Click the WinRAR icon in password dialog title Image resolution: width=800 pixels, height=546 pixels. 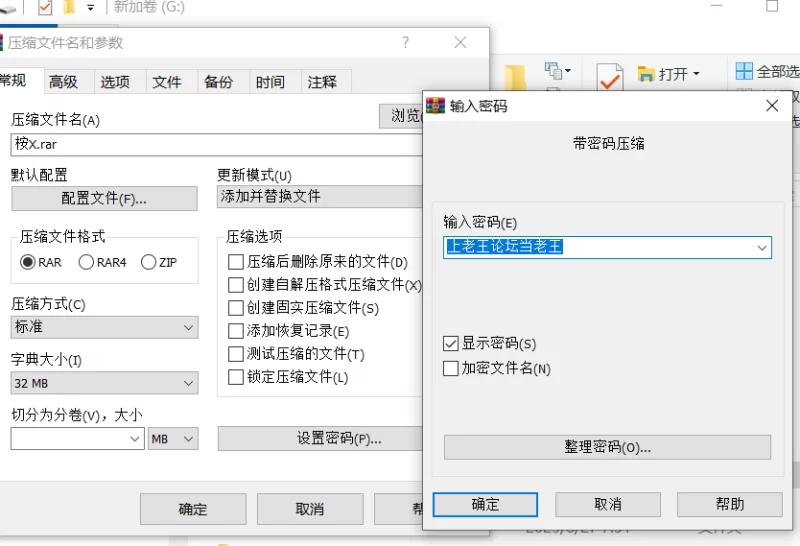[435, 105]
